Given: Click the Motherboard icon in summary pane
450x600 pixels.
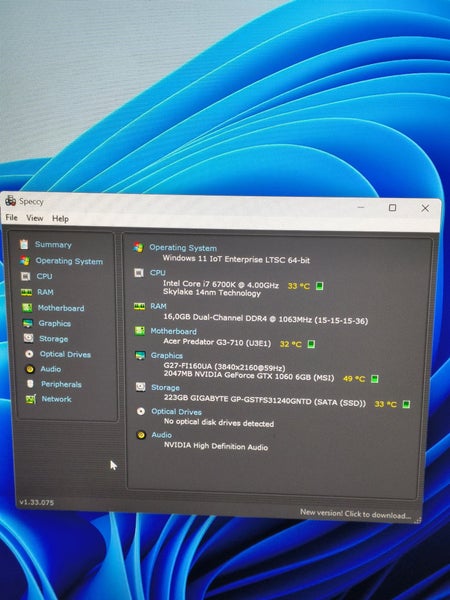Looking at the screenshot, I should 140,331.
